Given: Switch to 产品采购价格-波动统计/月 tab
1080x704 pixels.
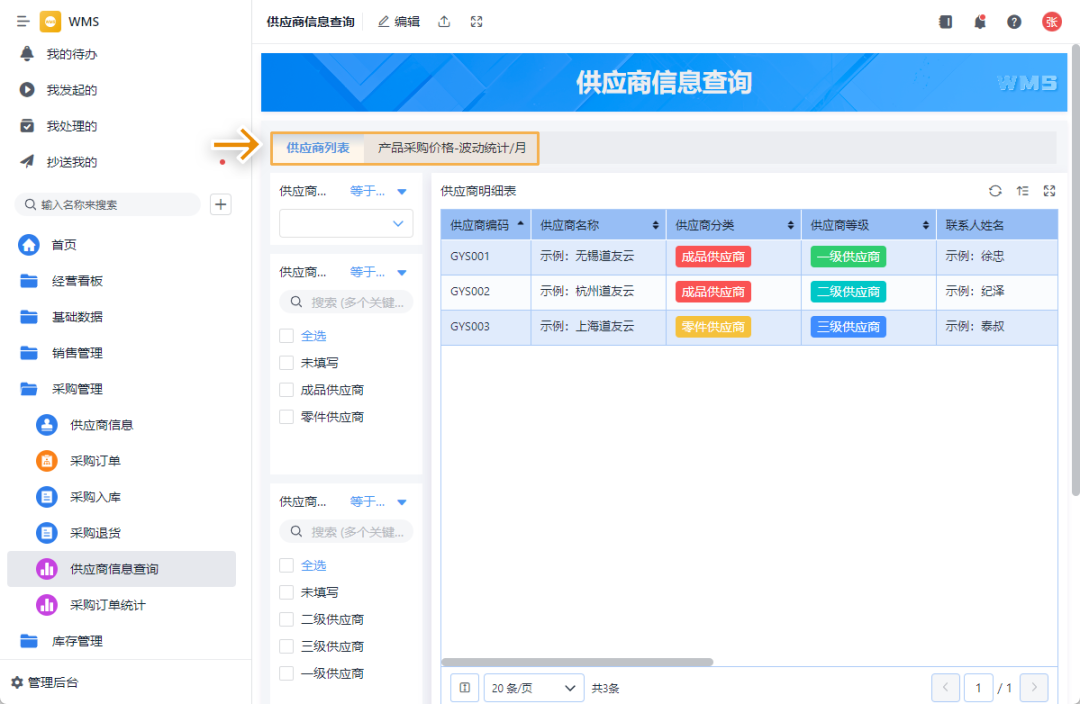Looking at the screenshot, I should coord(451,148).
